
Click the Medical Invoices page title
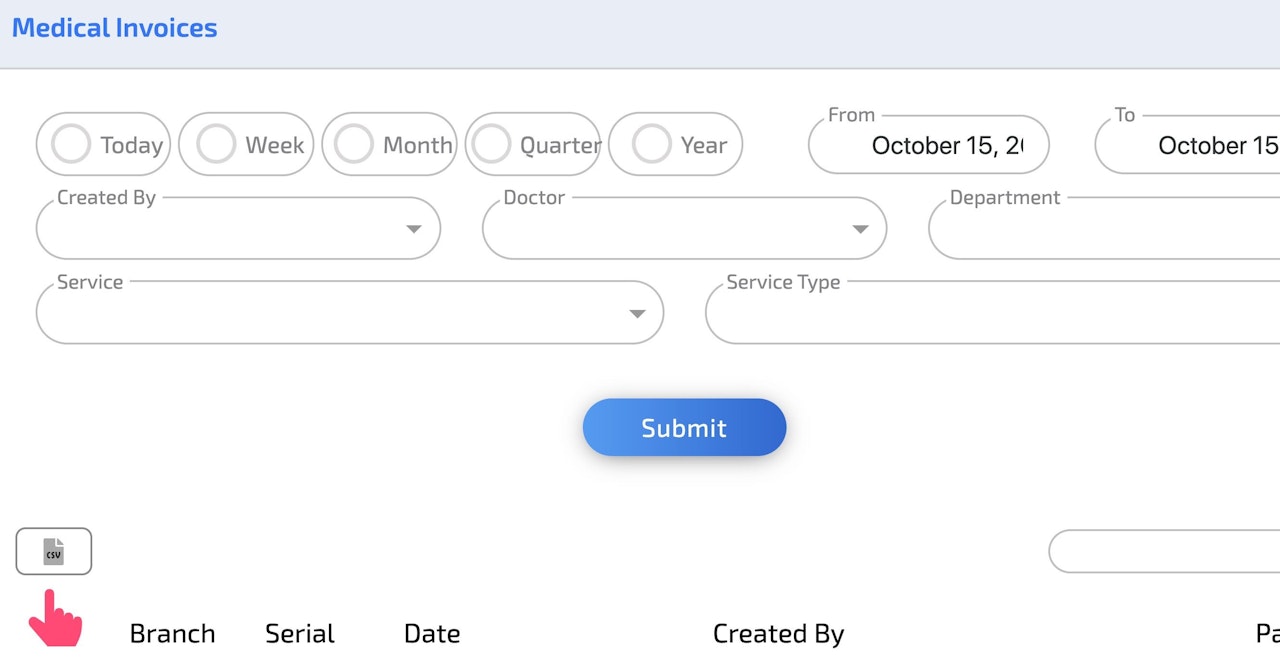pos(114,28)
